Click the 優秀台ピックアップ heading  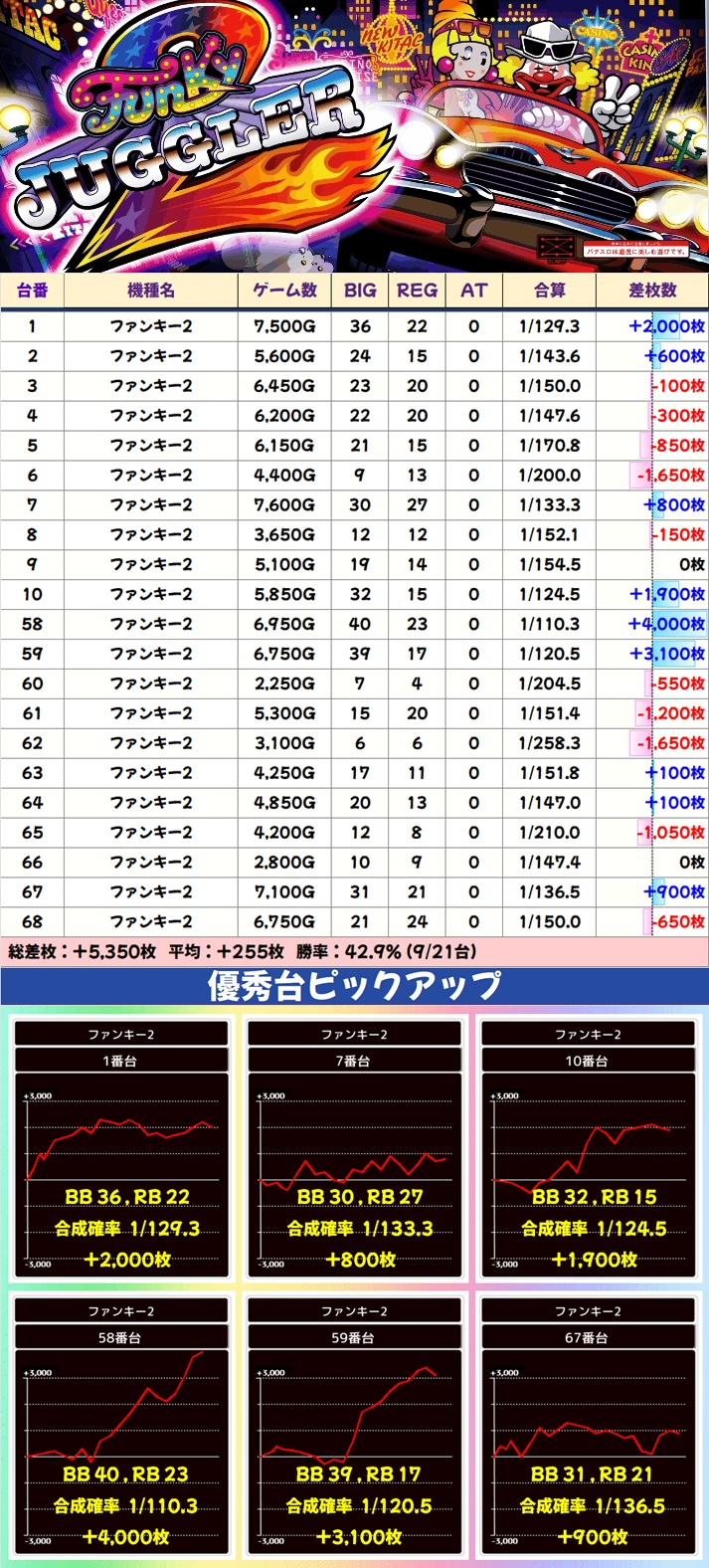point(354,986)
